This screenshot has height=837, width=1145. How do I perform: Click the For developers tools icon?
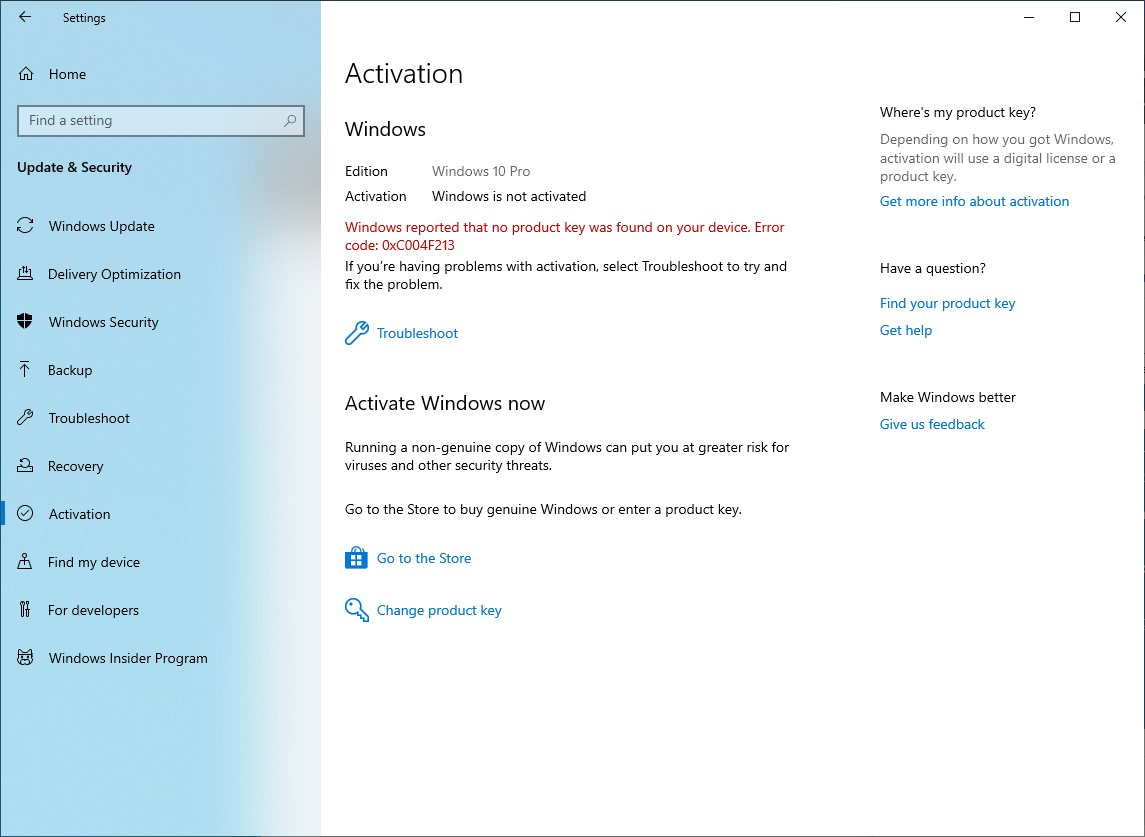25,609
